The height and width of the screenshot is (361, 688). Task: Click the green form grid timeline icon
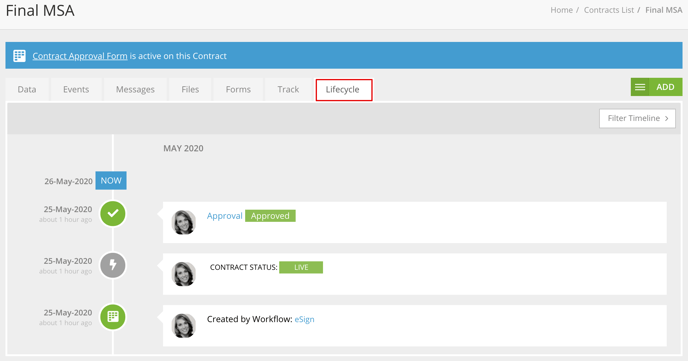point(113,317)
